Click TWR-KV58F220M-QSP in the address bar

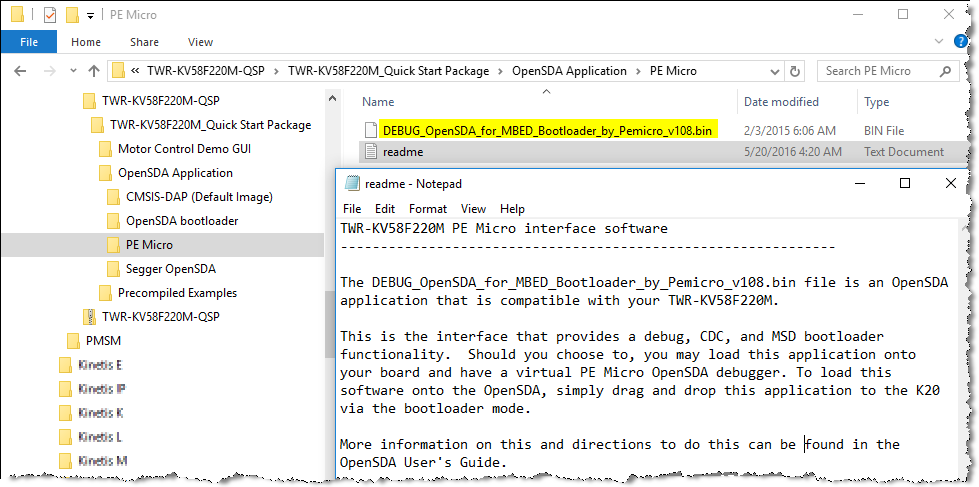point(208,71)
